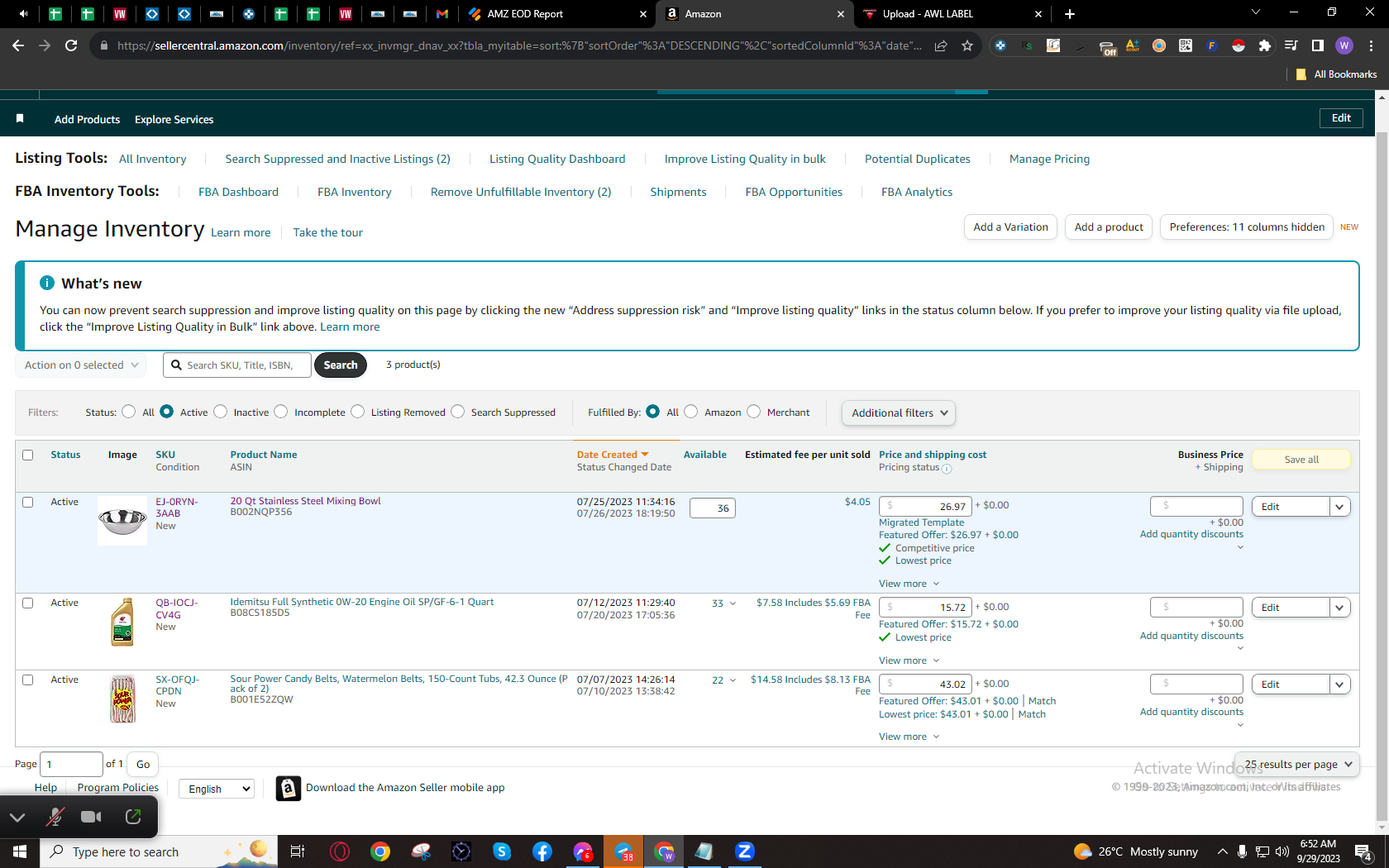The height and width of the screenshot is (868, 1389).
Task: Open a new browser tab
Action: tap(1070, 14)
